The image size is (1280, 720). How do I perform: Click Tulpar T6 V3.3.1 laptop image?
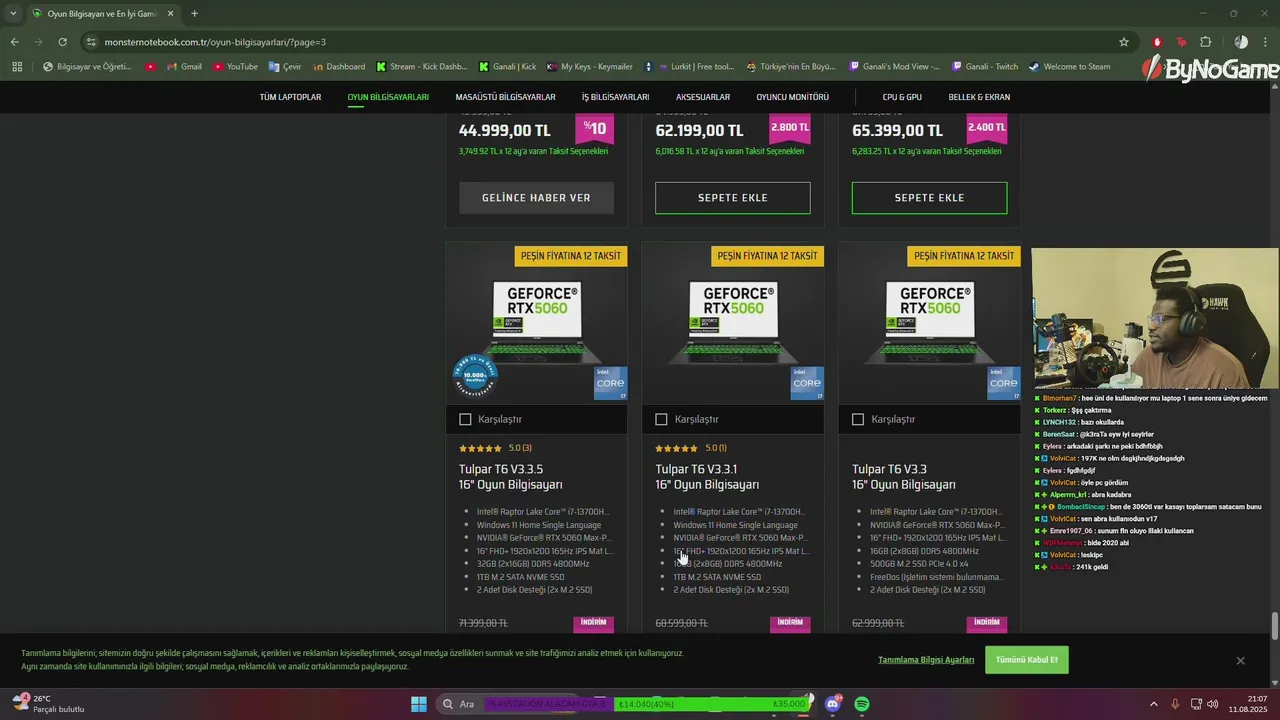click(x=733, y=325)
